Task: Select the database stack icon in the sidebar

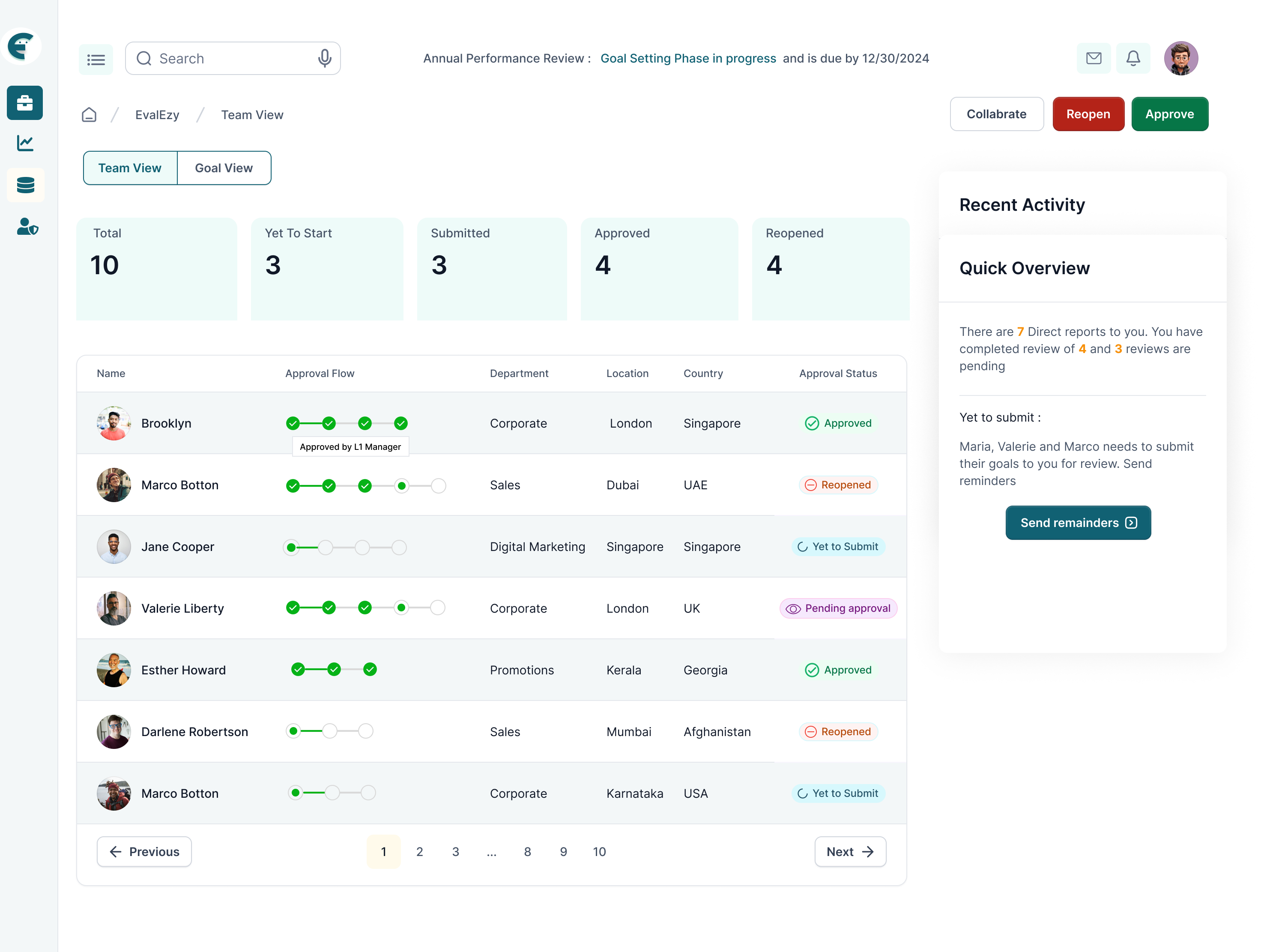Action: point(26,185)
